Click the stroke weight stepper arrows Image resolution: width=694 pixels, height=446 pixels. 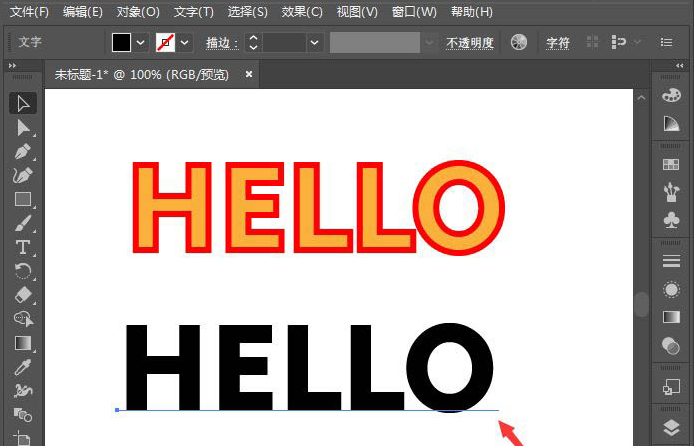click(253, 42)
